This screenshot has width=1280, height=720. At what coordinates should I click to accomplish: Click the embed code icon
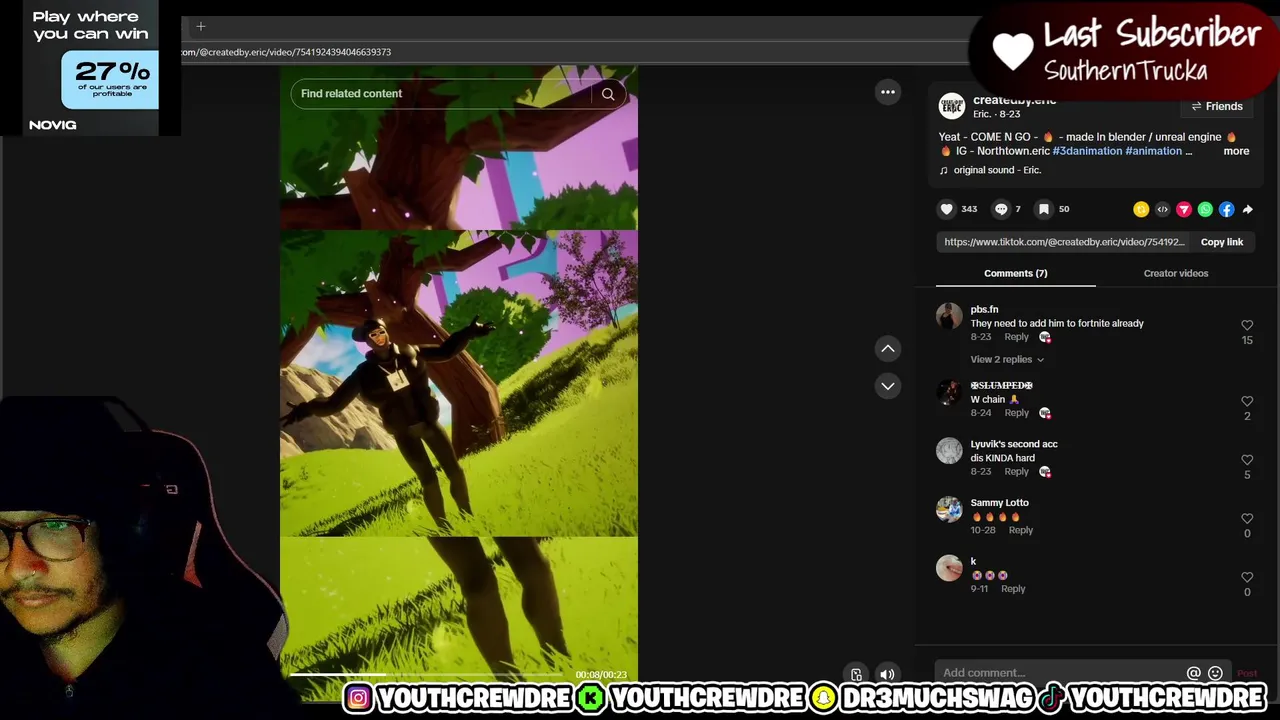[x=1162, y=209]
